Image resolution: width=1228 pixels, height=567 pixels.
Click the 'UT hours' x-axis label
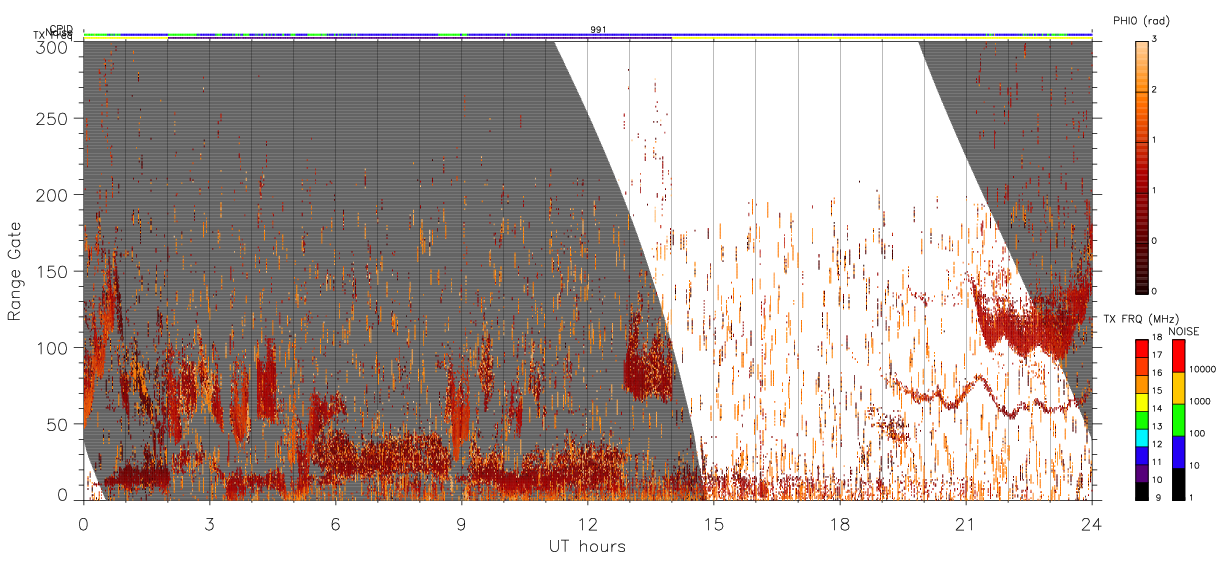pos(587,546)
